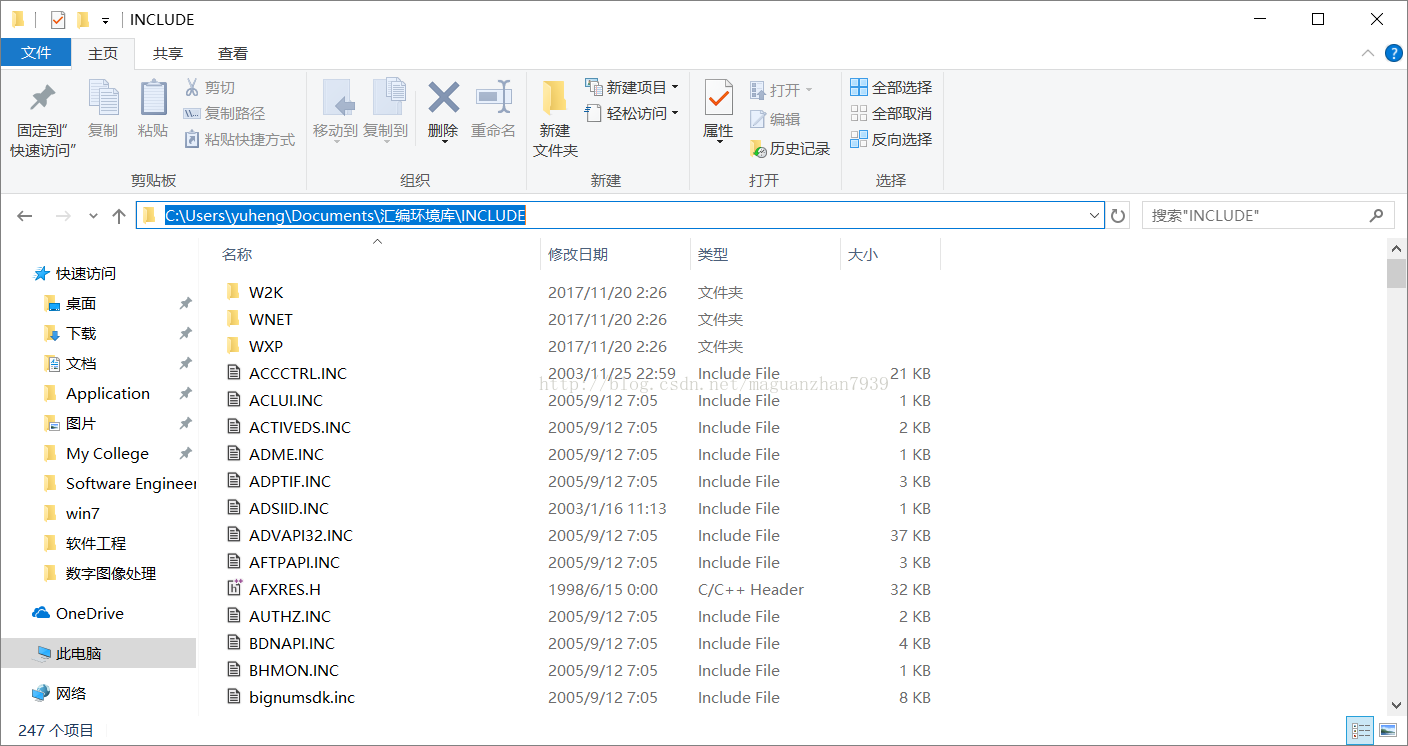Go up one folder level arrow
The height and width of the screenshot is (746, 1408).
click(119, 216)
